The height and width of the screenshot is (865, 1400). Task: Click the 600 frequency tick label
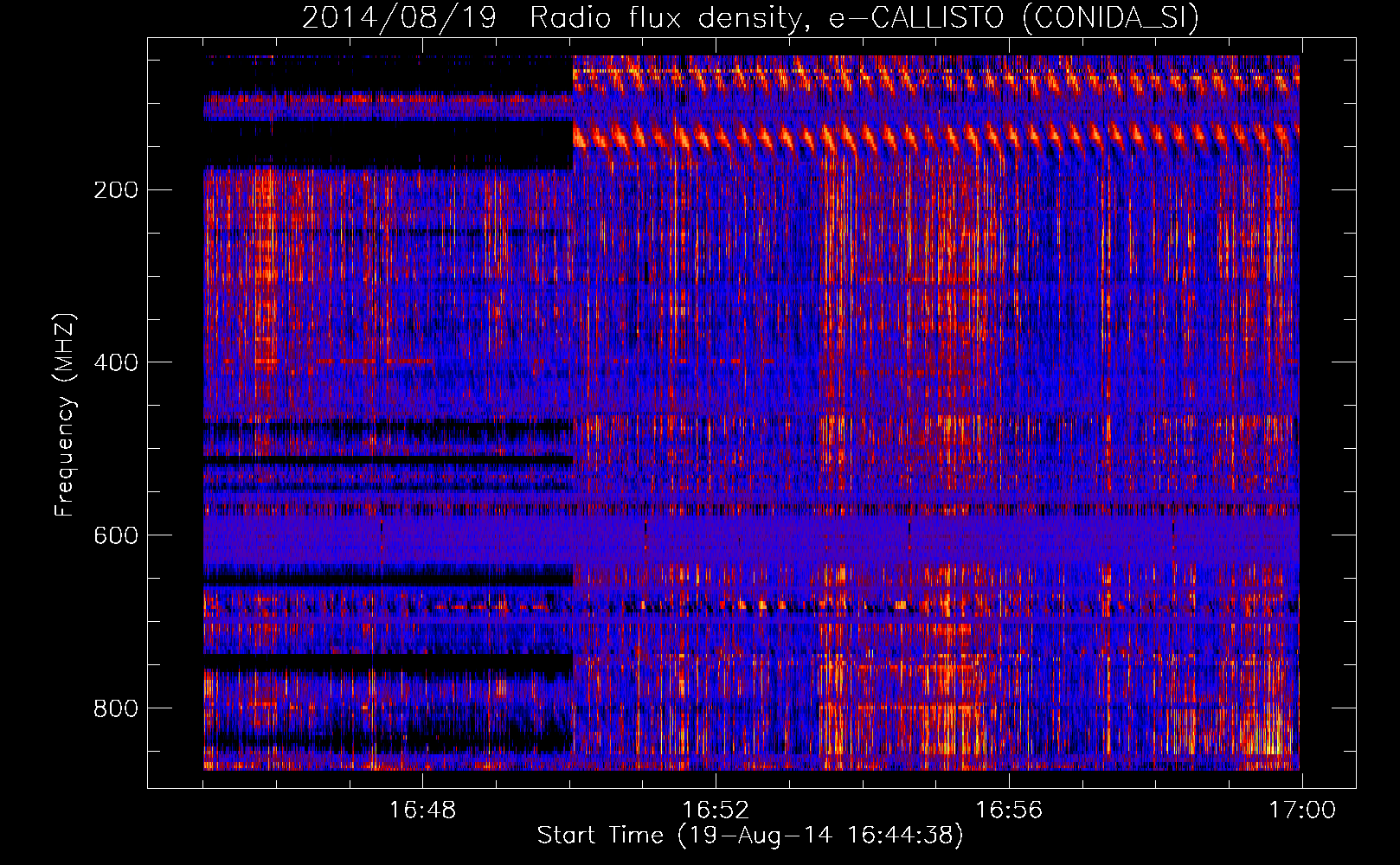pos(115,535)
